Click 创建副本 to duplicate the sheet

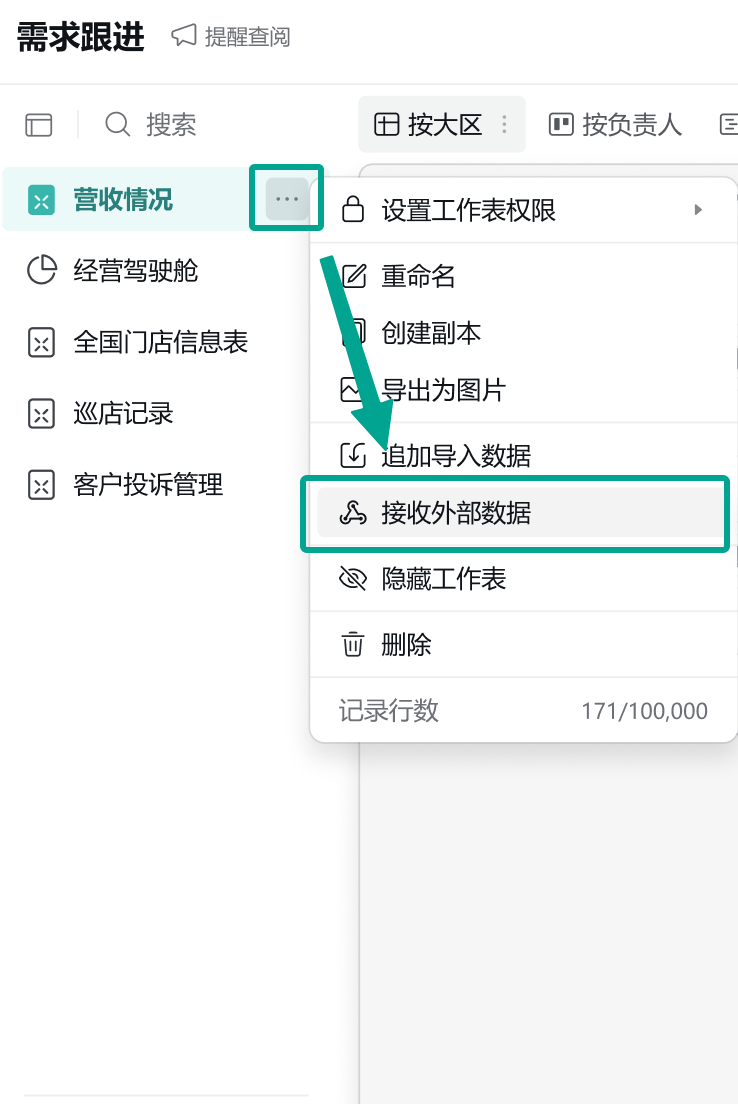click(431, 333)
